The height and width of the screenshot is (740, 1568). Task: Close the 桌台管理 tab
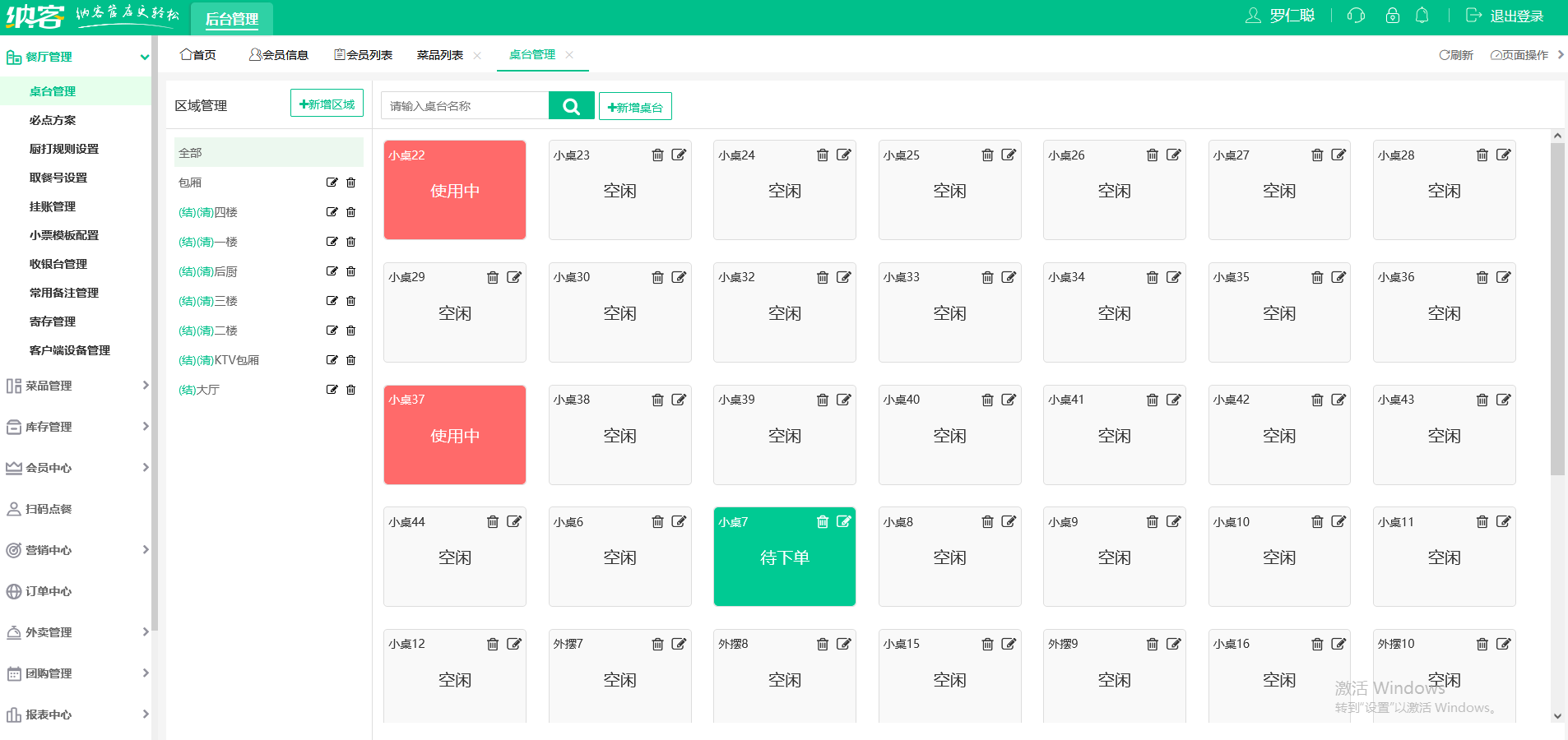coord(569,55)
